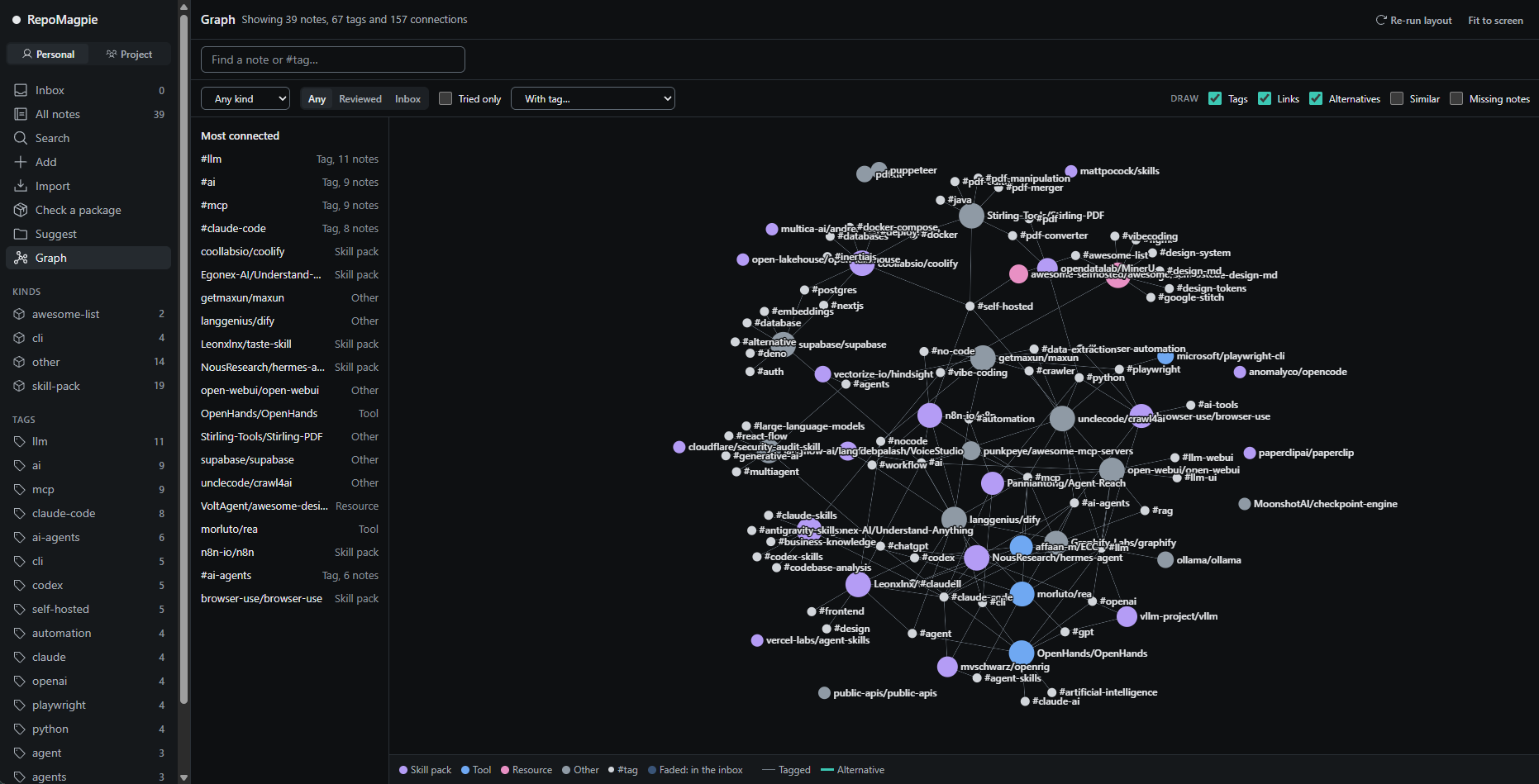1539x784 pixels.
Task: Enable the Tried only checkbox
Action: [445, 98]
